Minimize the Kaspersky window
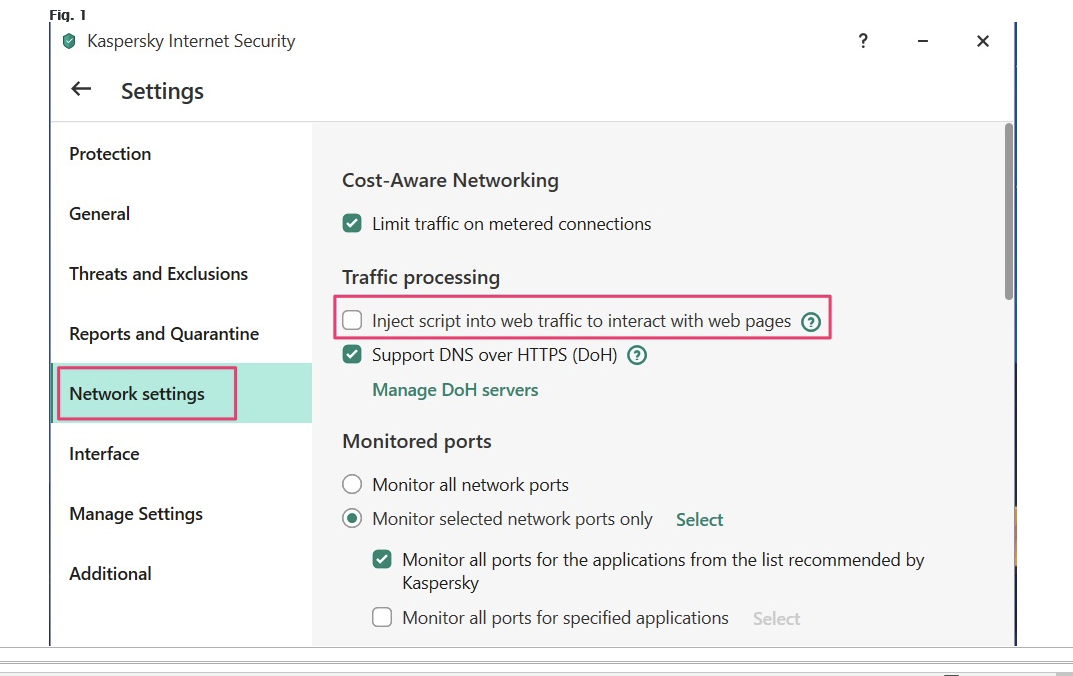Image resolution: width=1073 pixels, height=676 pixels. 923,41
